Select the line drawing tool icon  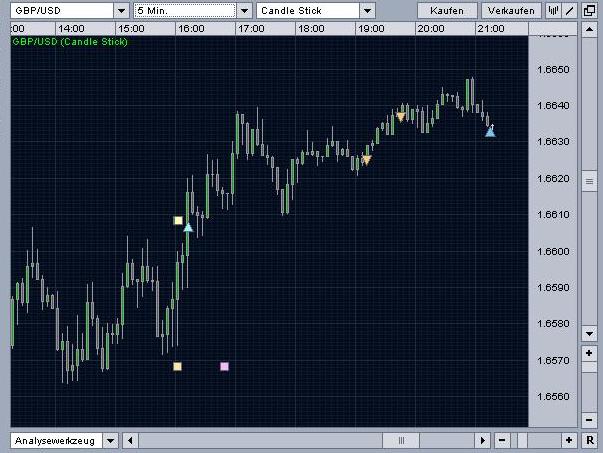(570, 11)
